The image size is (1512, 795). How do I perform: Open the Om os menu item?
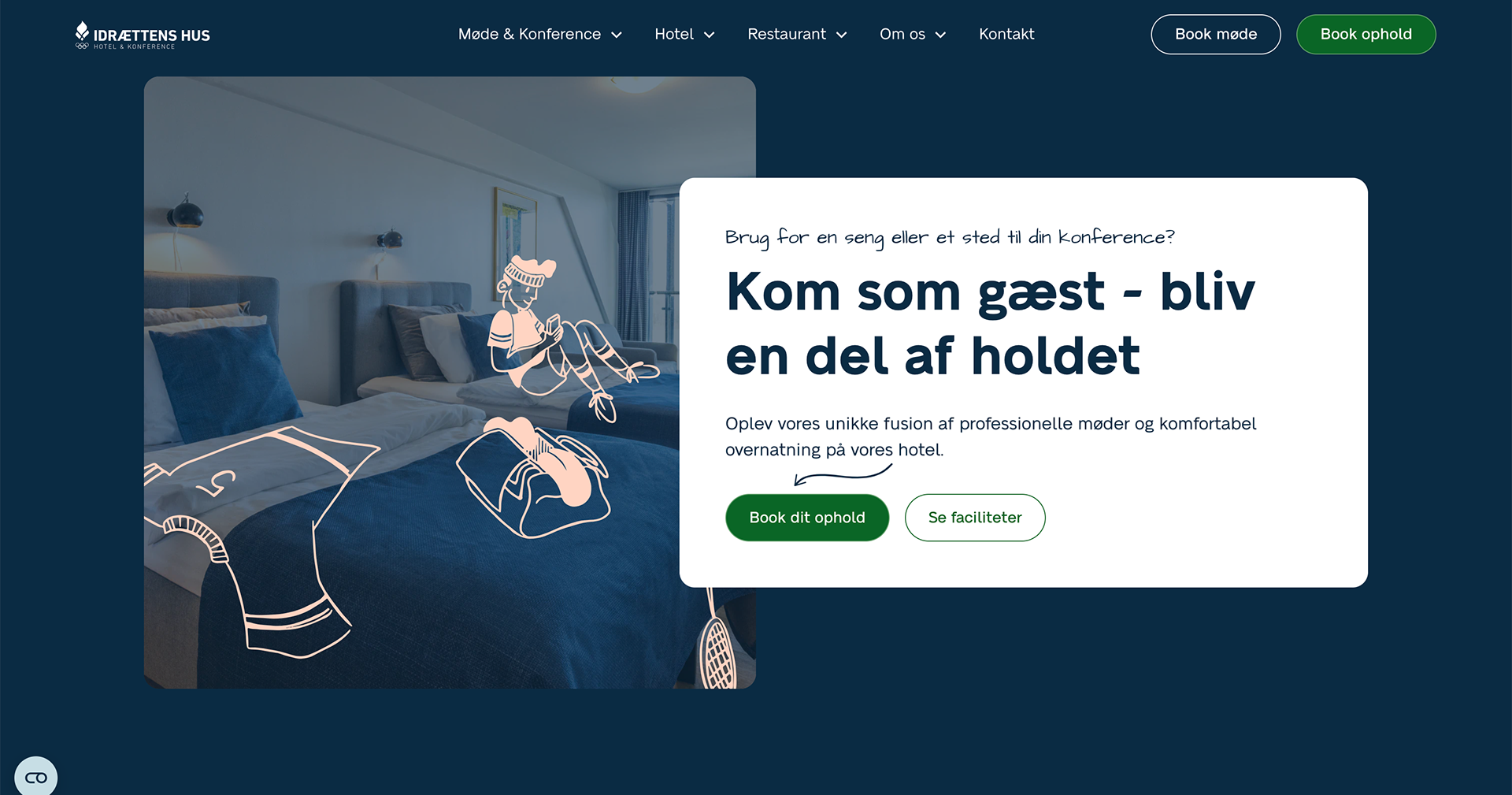tap(902, 34)
